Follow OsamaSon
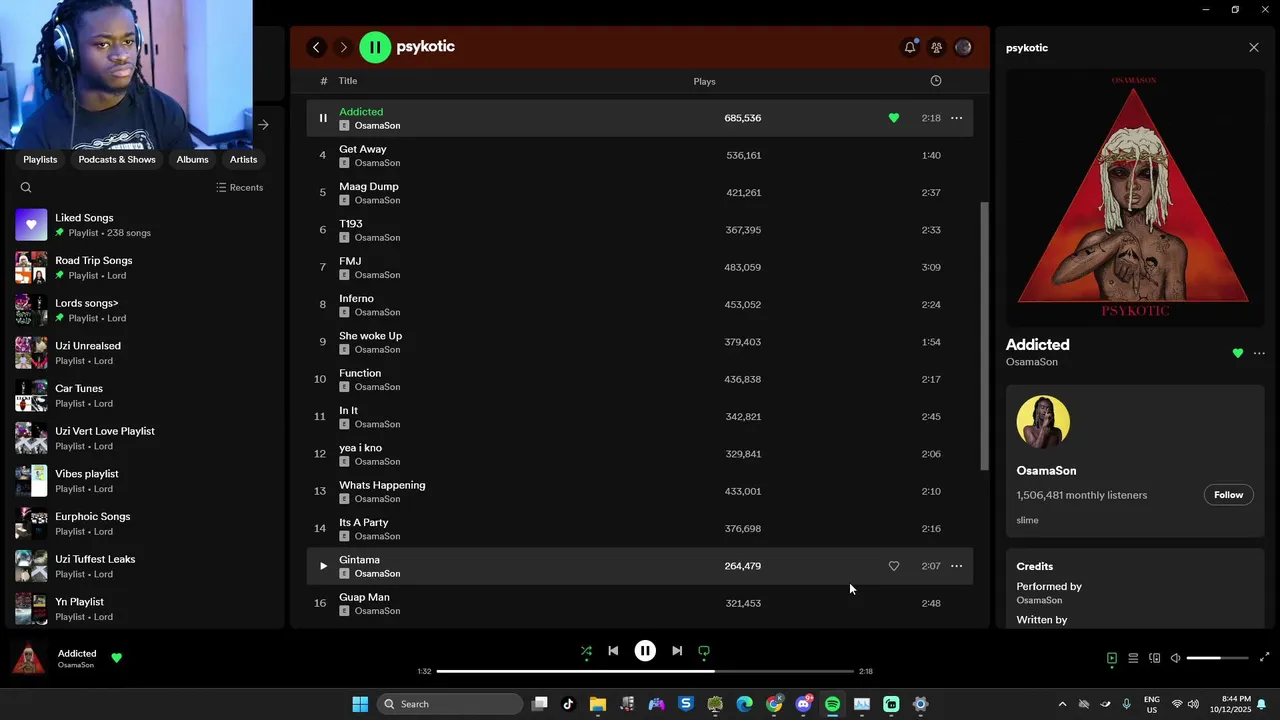Image resolution: width=1280 pixels, height=720 pixels. coord(1228,495)
